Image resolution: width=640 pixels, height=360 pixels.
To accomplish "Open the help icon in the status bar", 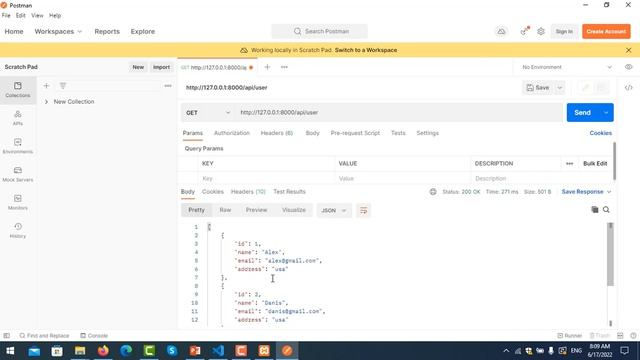I will 633,336.
